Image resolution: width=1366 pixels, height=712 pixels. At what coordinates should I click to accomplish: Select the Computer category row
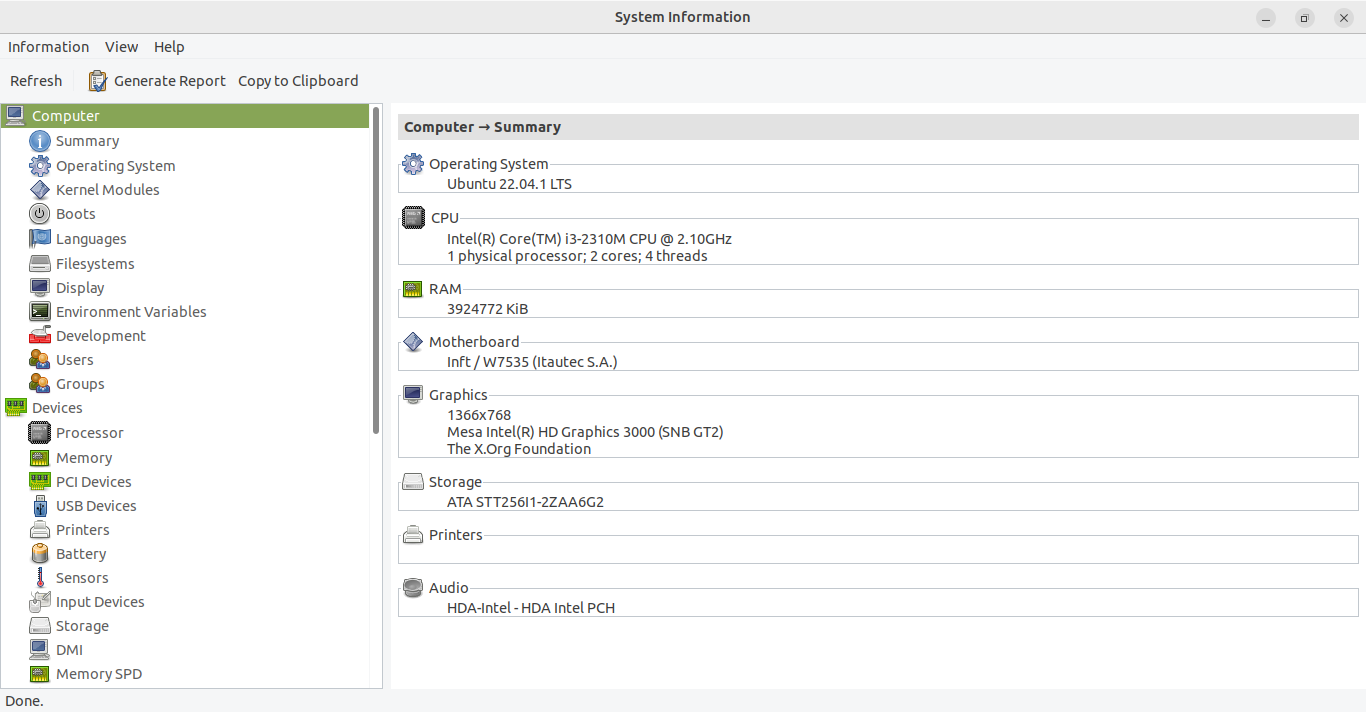pyautogui.click(x=185, y=116)
